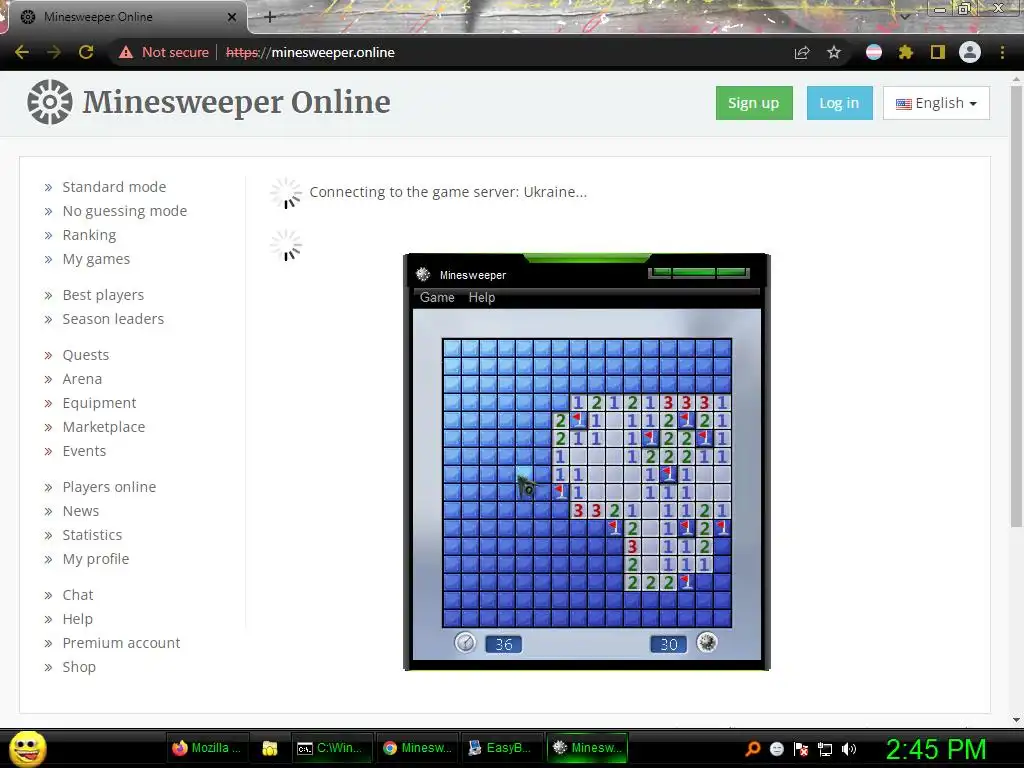Click the white round tray icon
This screenshot has height=768, width=1024.
tap(777, 748)
